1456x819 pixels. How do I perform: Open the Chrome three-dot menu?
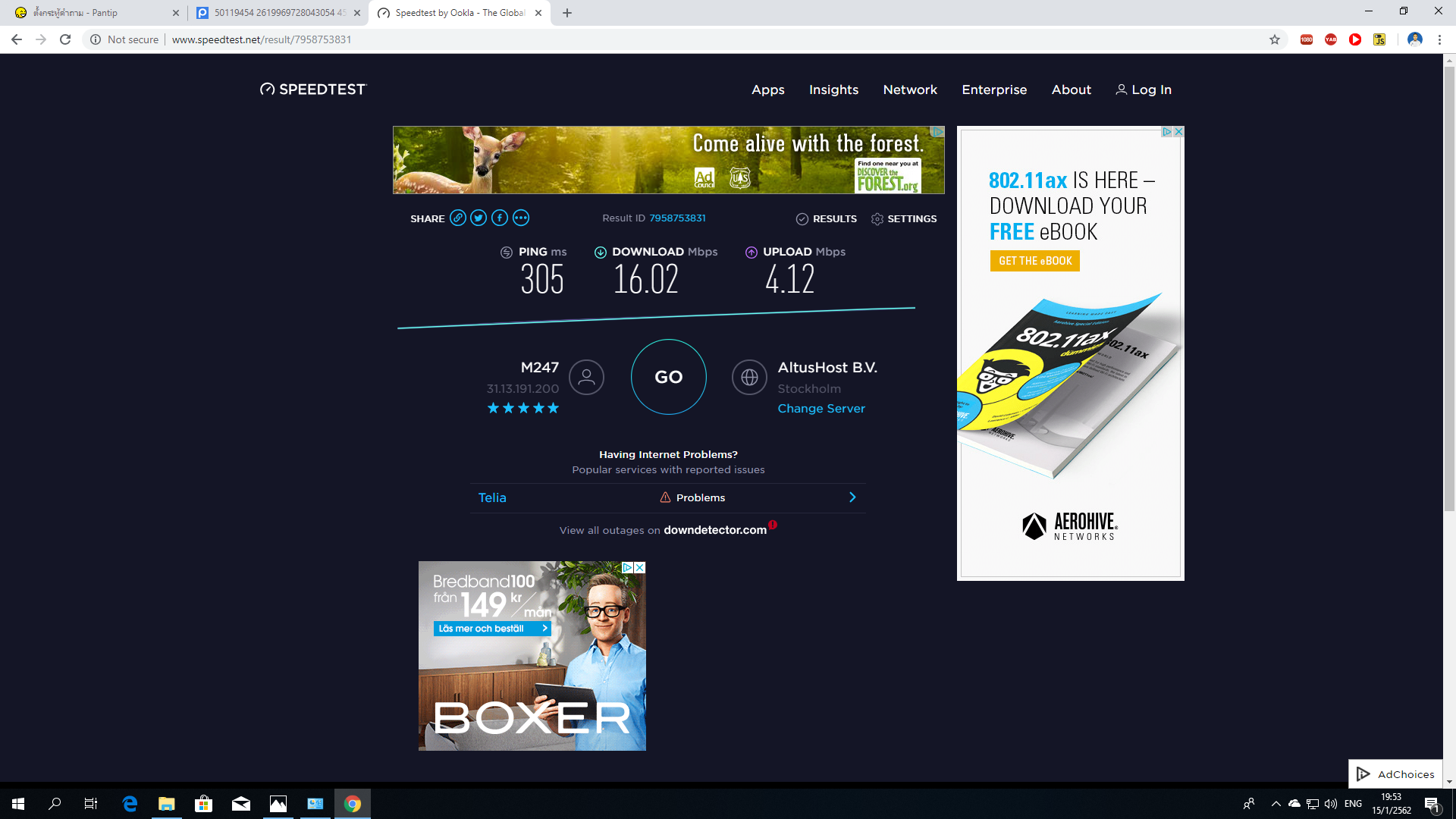[1439, 39]
